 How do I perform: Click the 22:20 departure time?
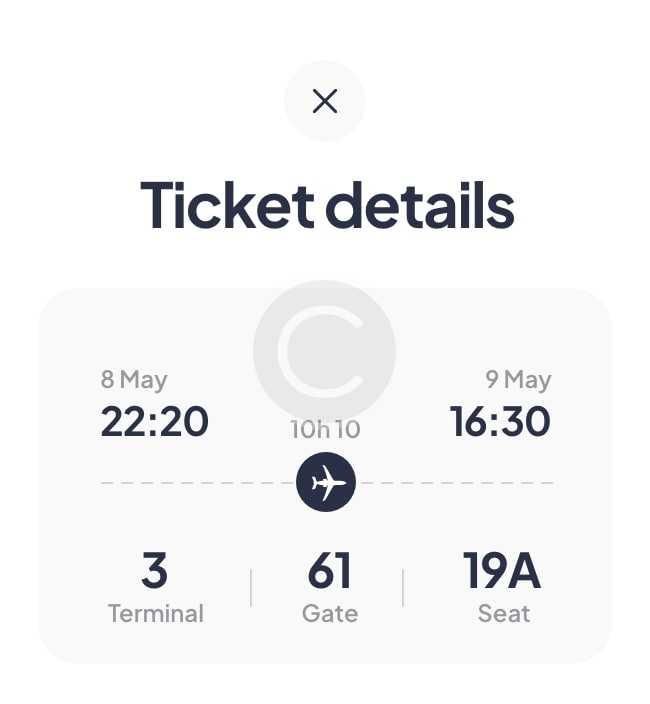(155, 422)
